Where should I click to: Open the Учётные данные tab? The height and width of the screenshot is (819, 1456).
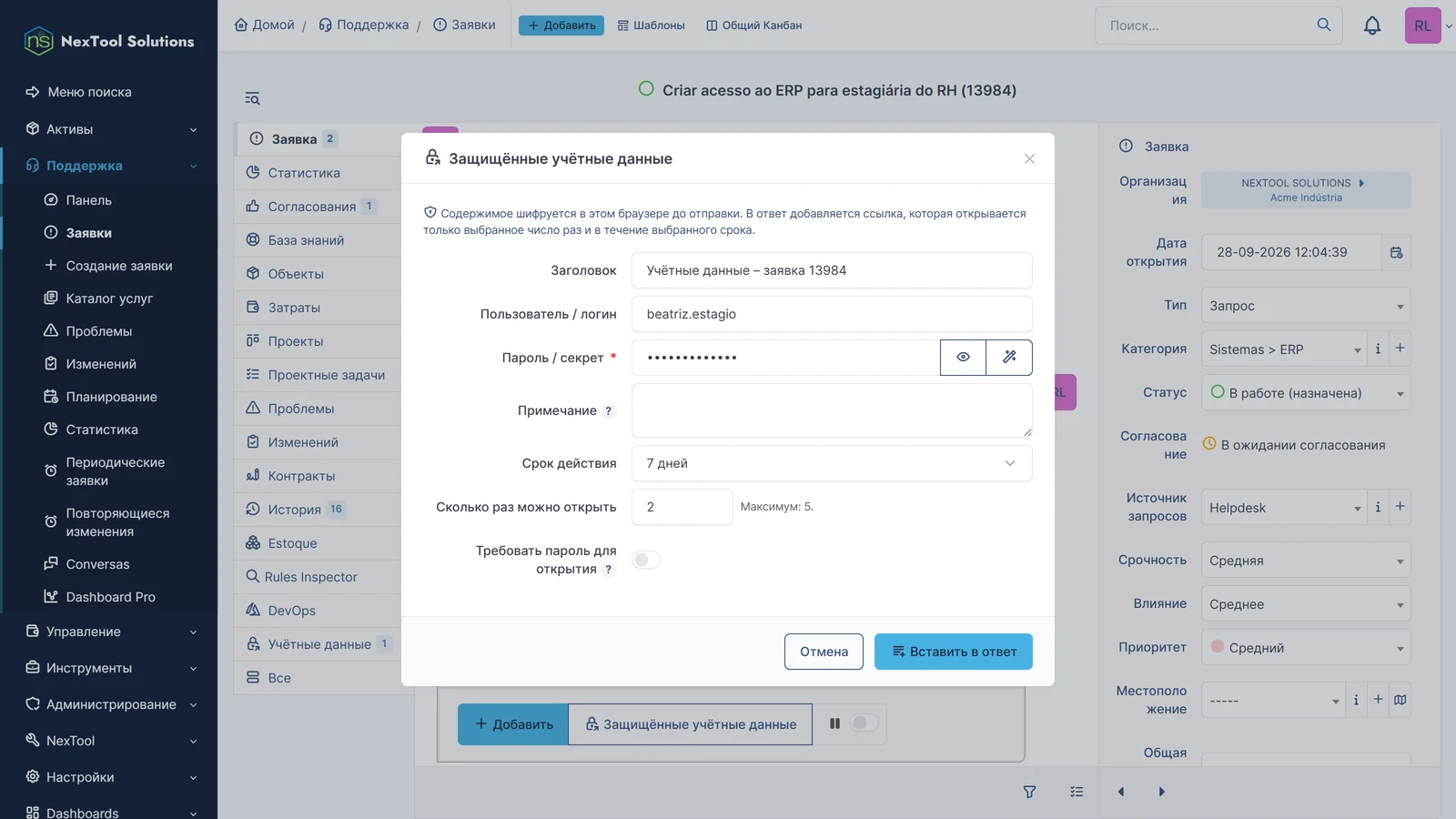[x=318, y=644]
